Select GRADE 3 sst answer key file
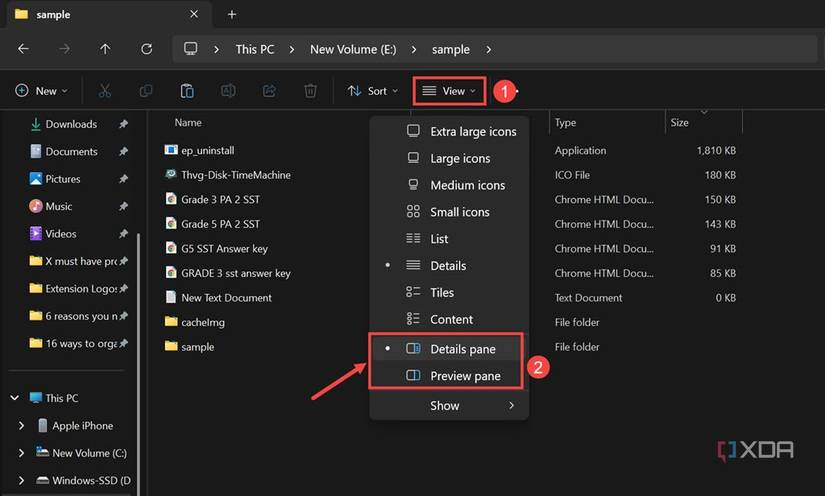The width and height of the screenshot is (825, 496). click(236, 273)
